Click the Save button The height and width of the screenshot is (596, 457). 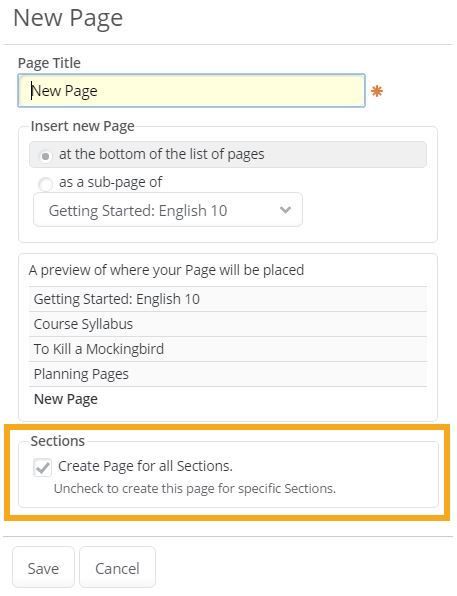pyautogui.click(x=43, y=567)
